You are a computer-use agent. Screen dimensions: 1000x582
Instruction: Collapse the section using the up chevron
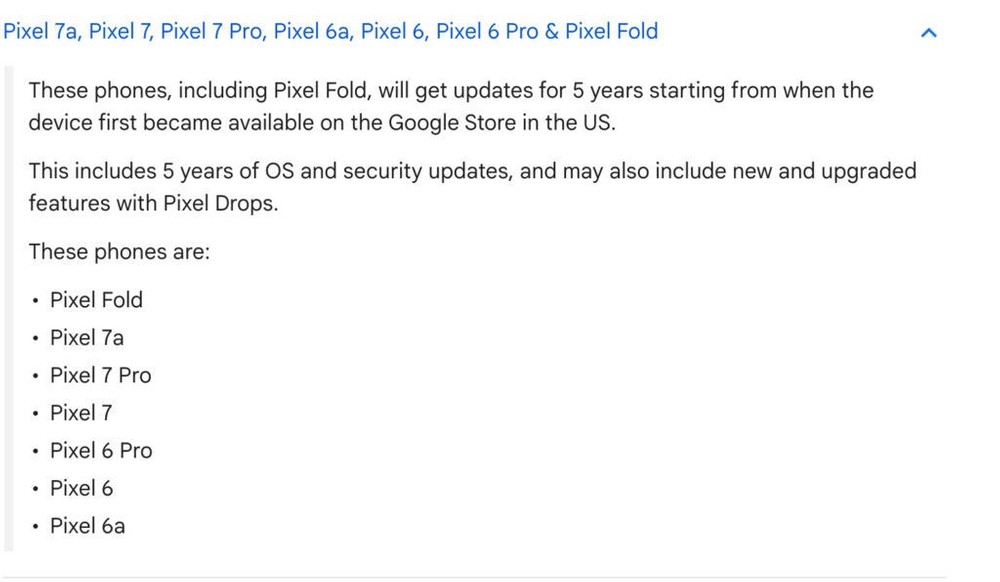click(x=928, y=33)
